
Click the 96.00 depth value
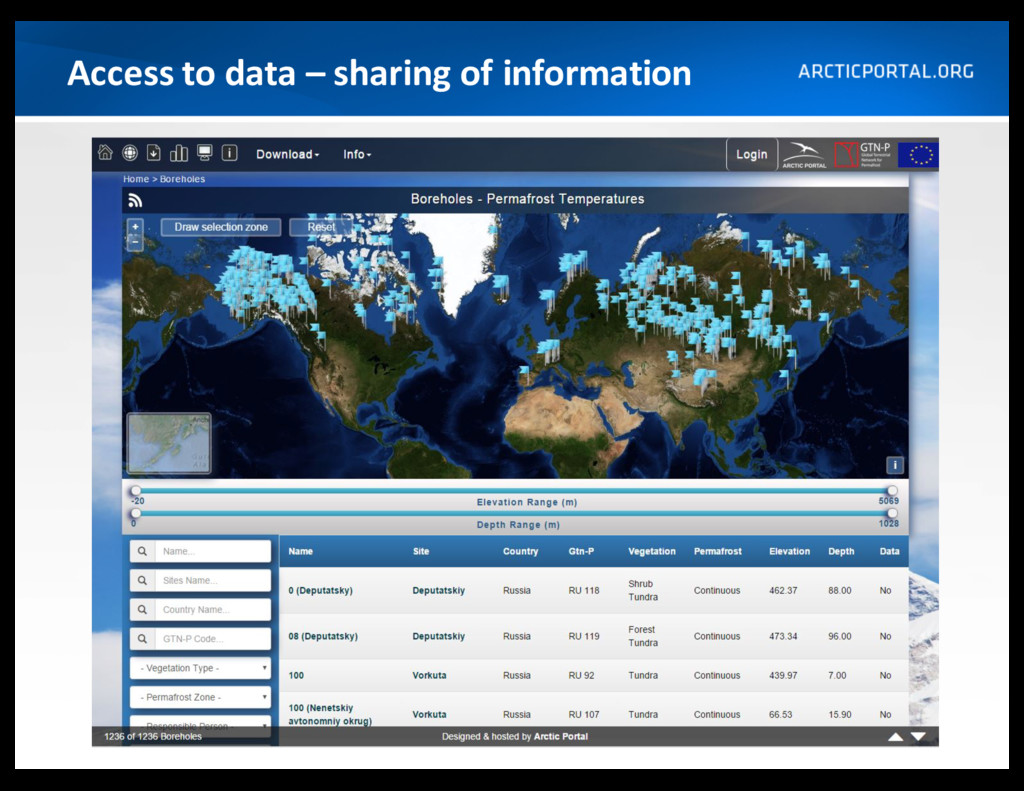click(840, 636)
